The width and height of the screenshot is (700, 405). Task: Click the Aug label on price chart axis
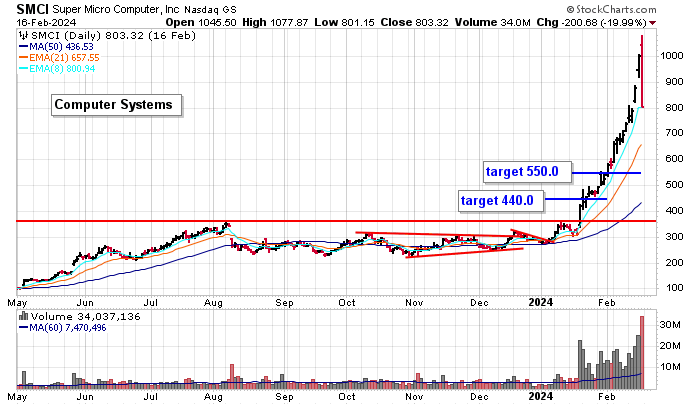213,303
